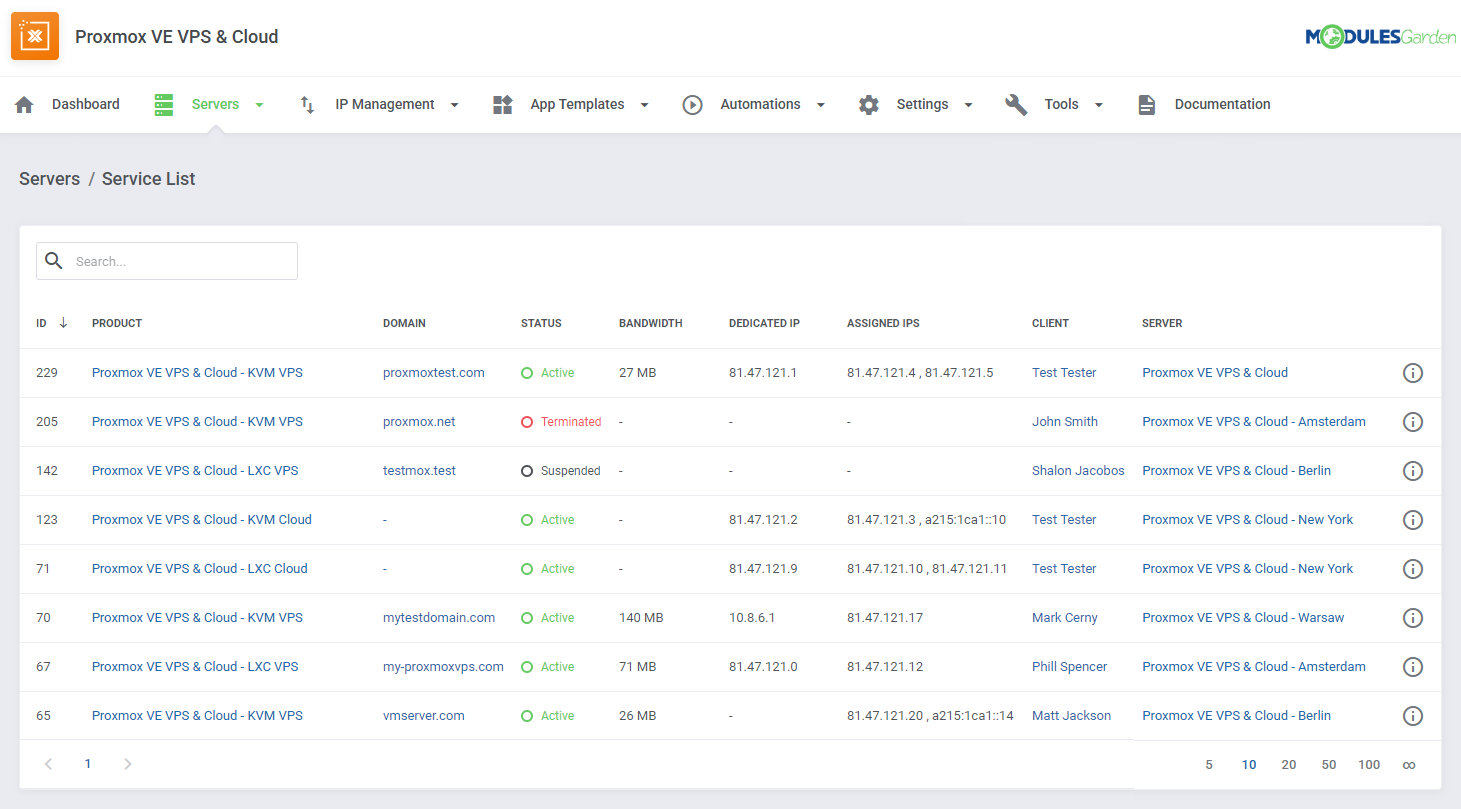Open client Shalon Jacobos

(x=1078, y=471)
